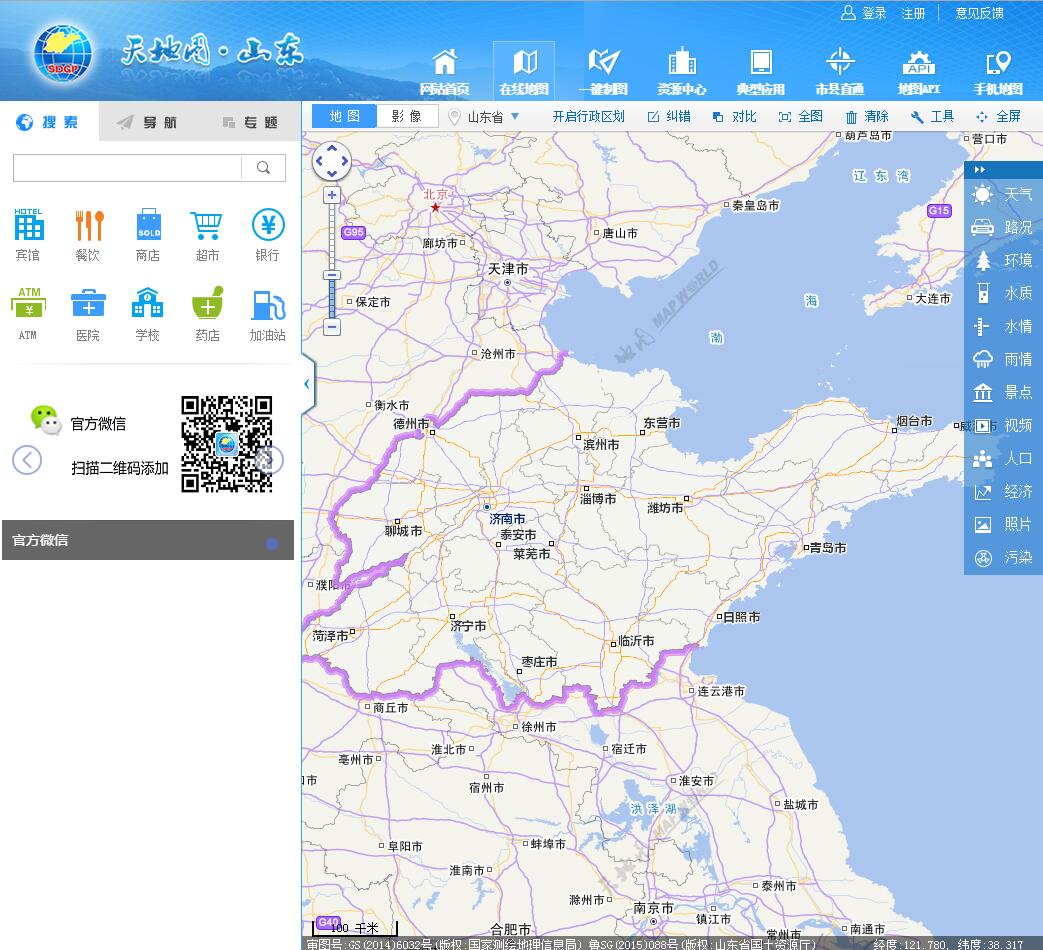Screen dimensions: 1043x950
Task: Click the clear (清除) button
Action: point(867,116)
